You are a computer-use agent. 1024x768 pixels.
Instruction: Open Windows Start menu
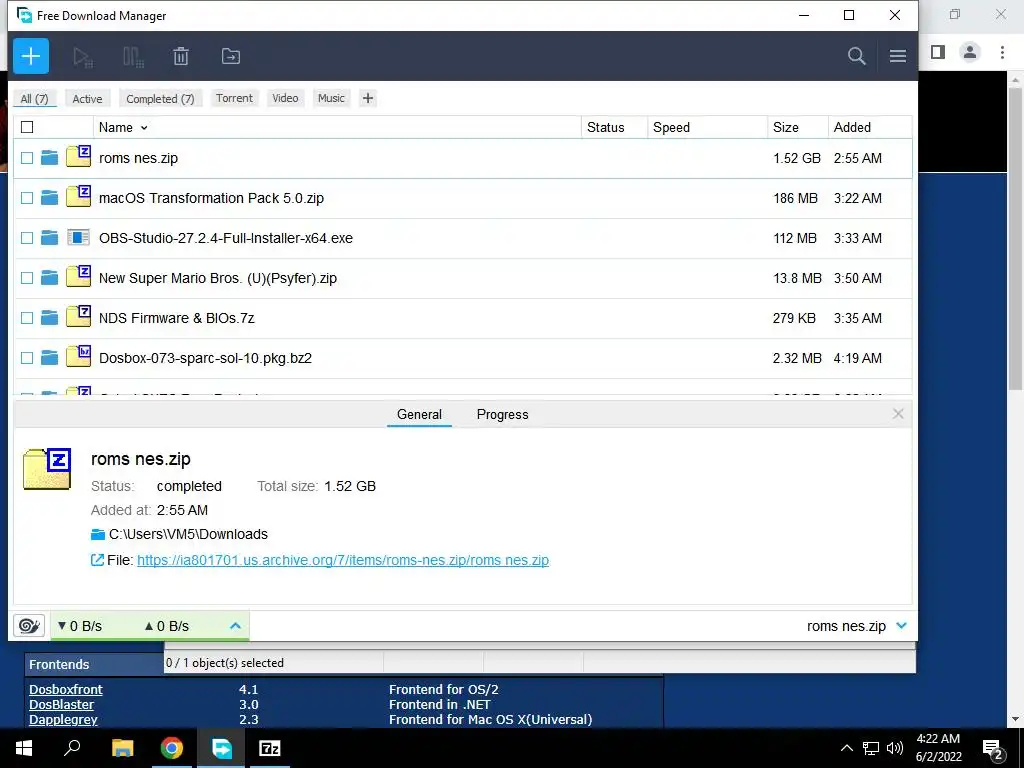tap(24, 748)
